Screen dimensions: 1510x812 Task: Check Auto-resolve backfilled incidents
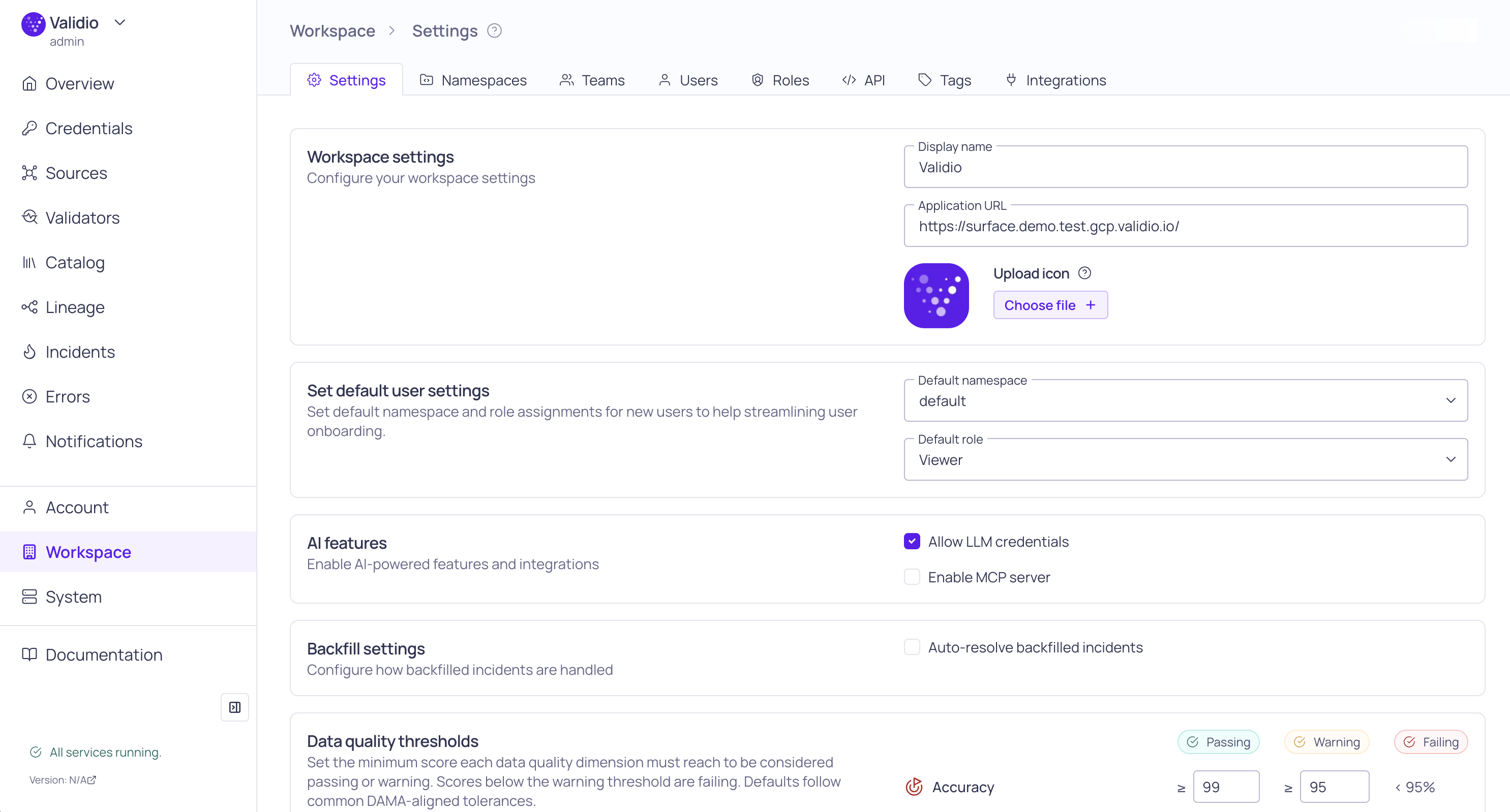click(912, 647)
